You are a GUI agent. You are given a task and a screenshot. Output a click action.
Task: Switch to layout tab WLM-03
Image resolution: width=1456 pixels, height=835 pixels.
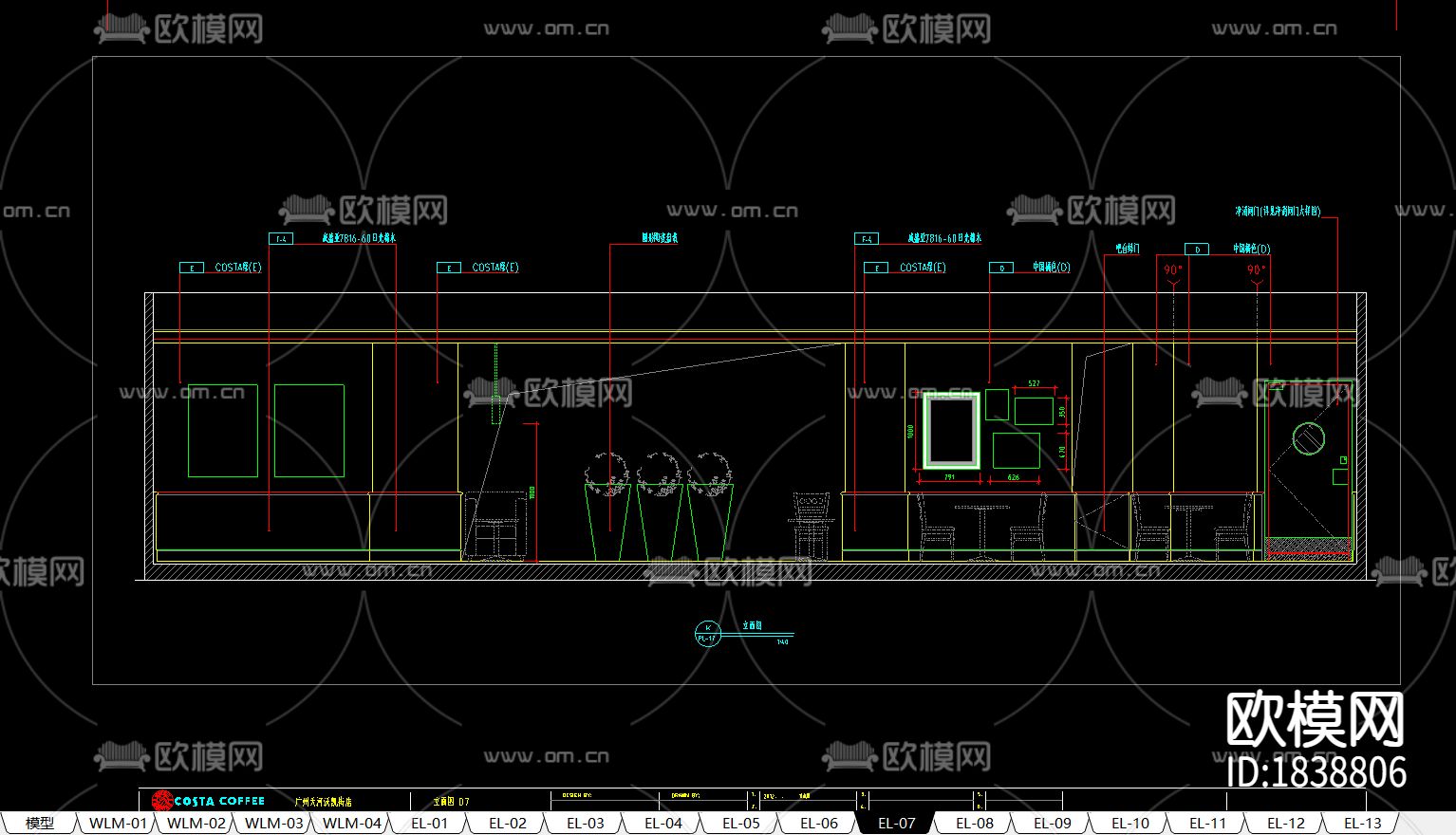coord(274,824)
